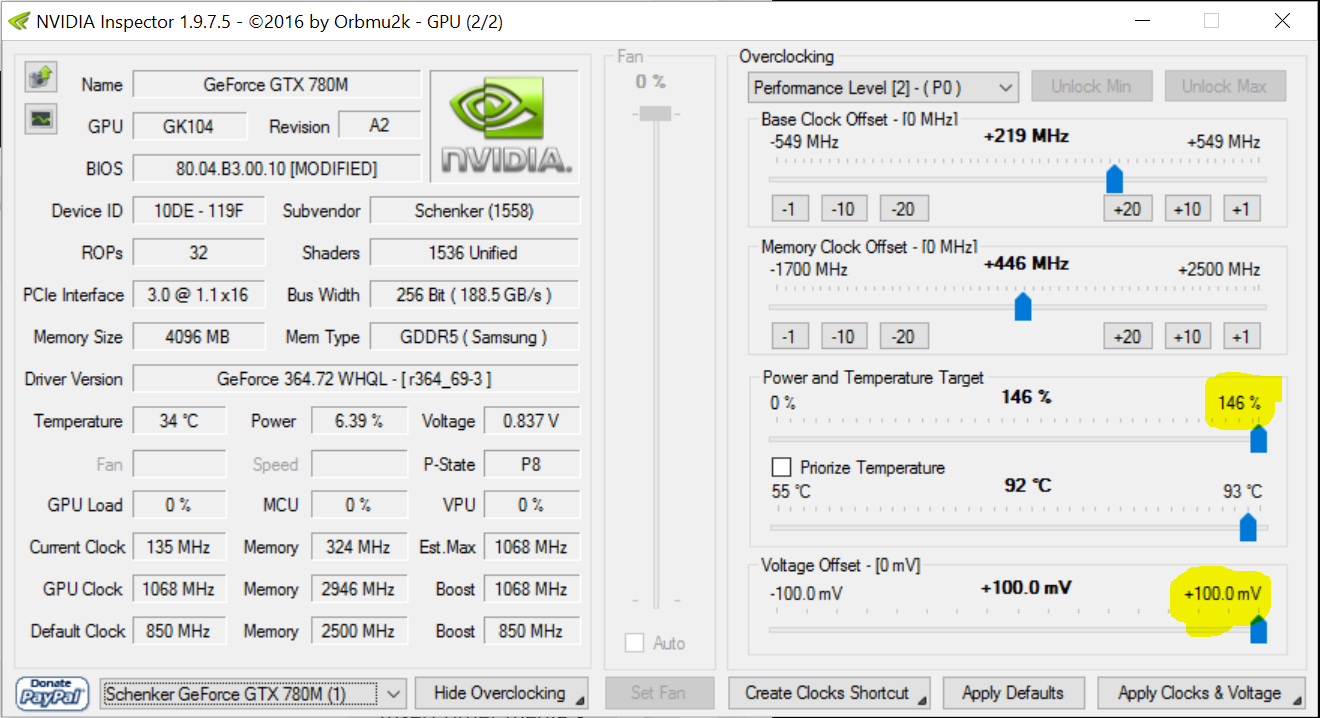
Task: Increase Base Clock Offset by +20
Action: 1127,208
